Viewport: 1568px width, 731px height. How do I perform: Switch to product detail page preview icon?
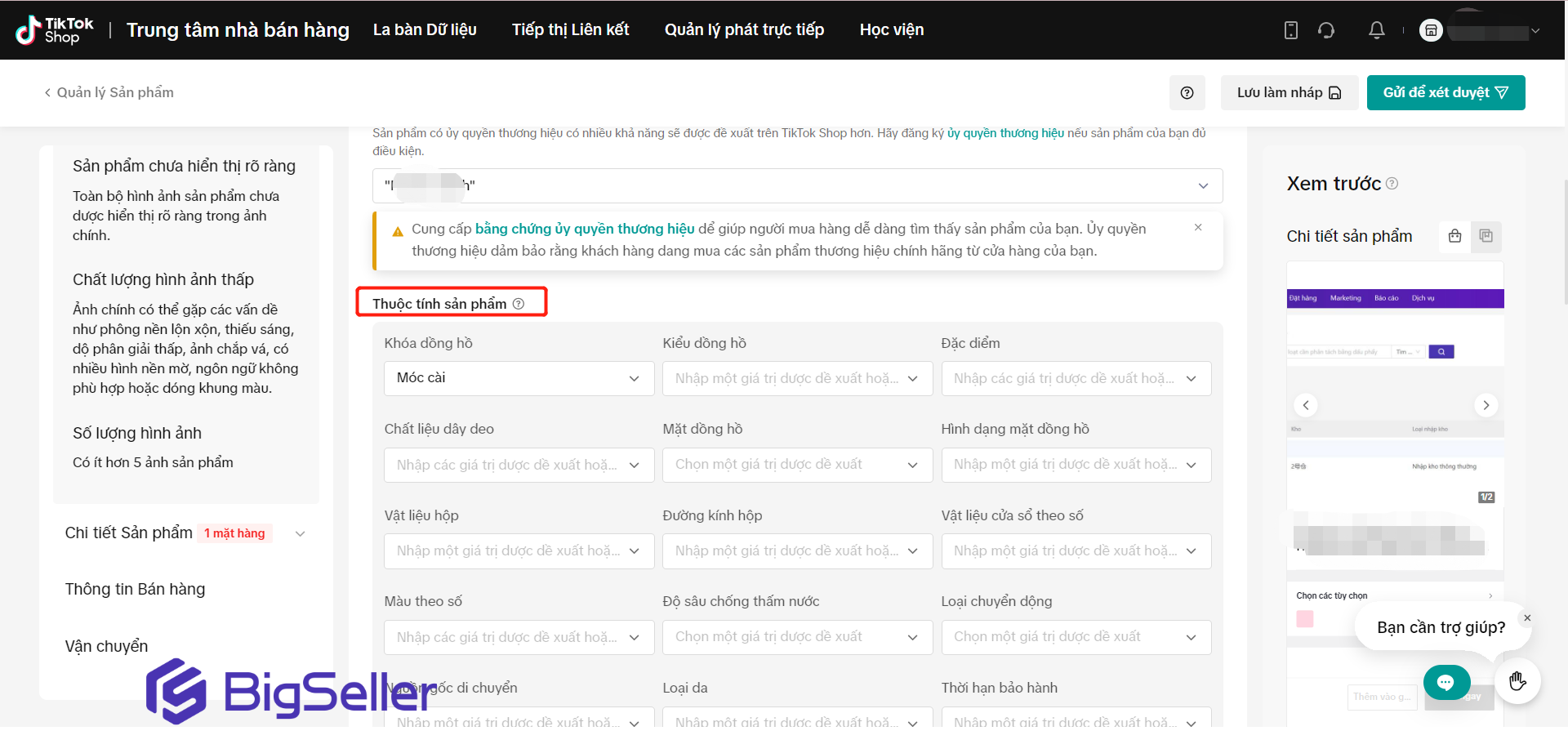tap(1486, 236)
